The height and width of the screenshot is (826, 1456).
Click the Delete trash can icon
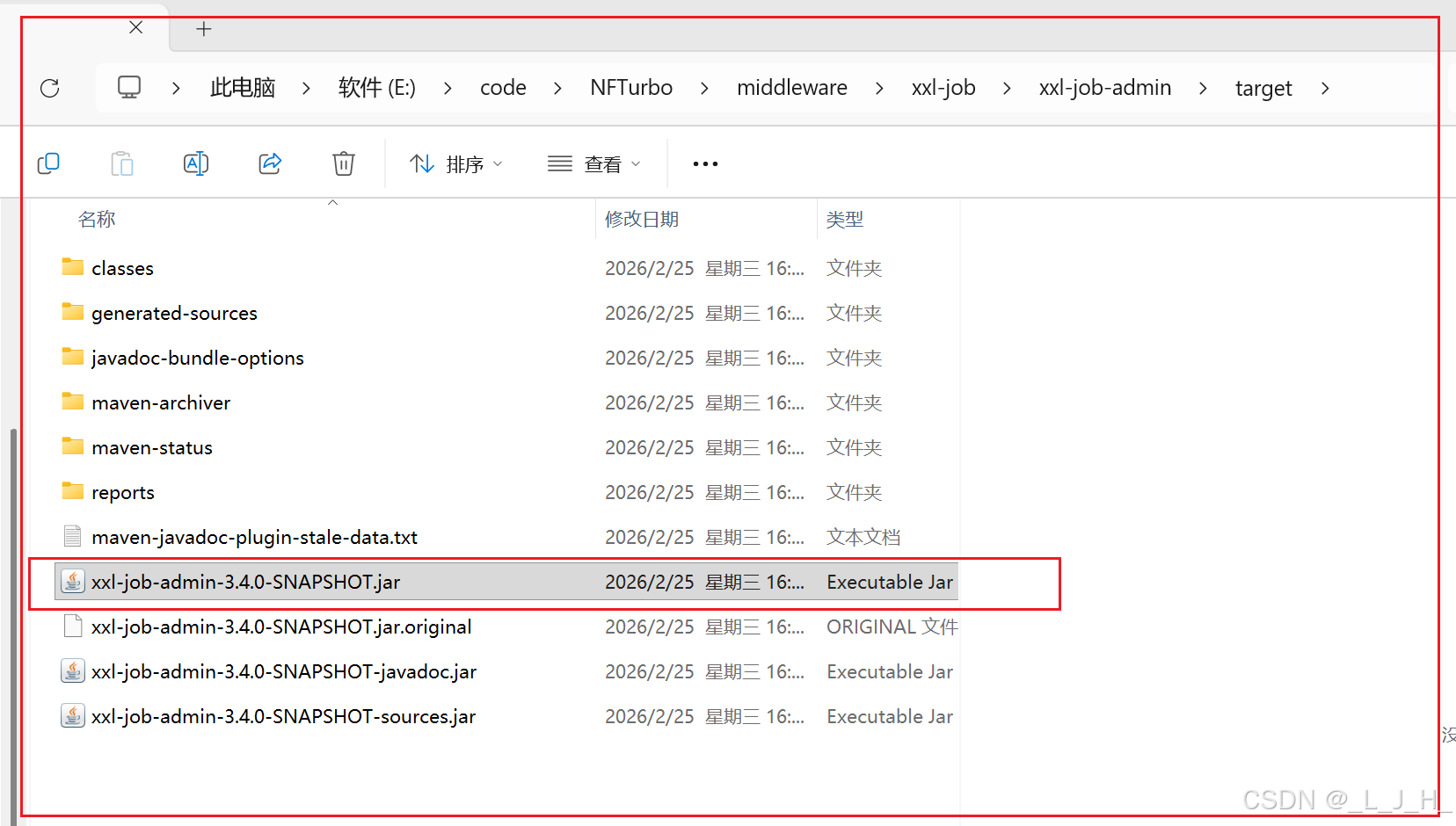point(344,163)
